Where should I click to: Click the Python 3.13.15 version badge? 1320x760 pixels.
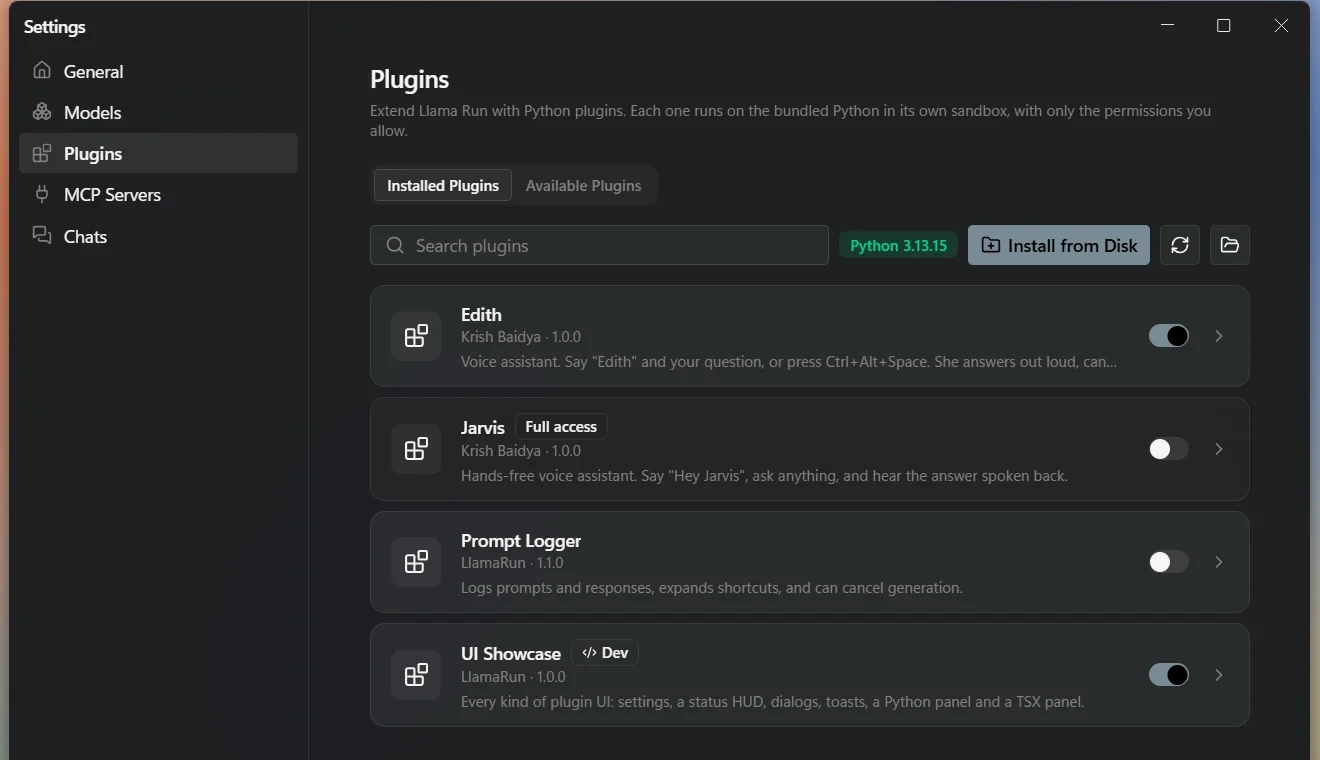click(x=899, y=245)
